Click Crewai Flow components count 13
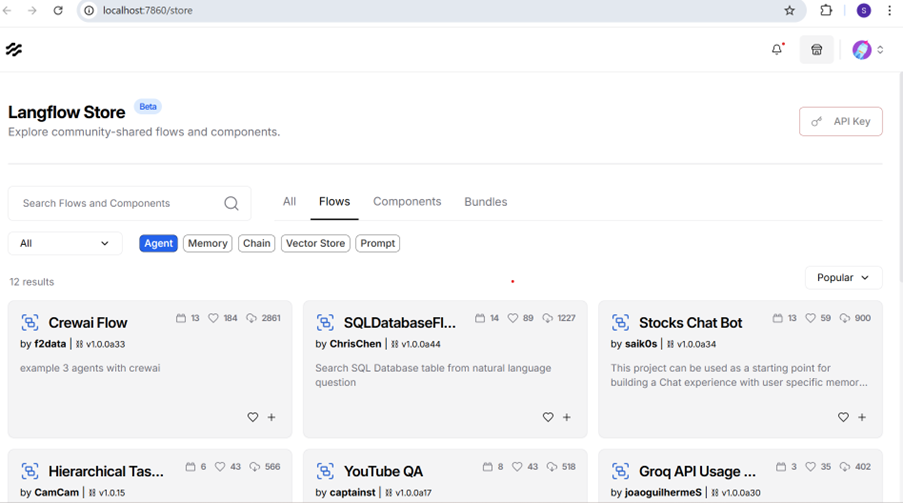 click(195, 318)
